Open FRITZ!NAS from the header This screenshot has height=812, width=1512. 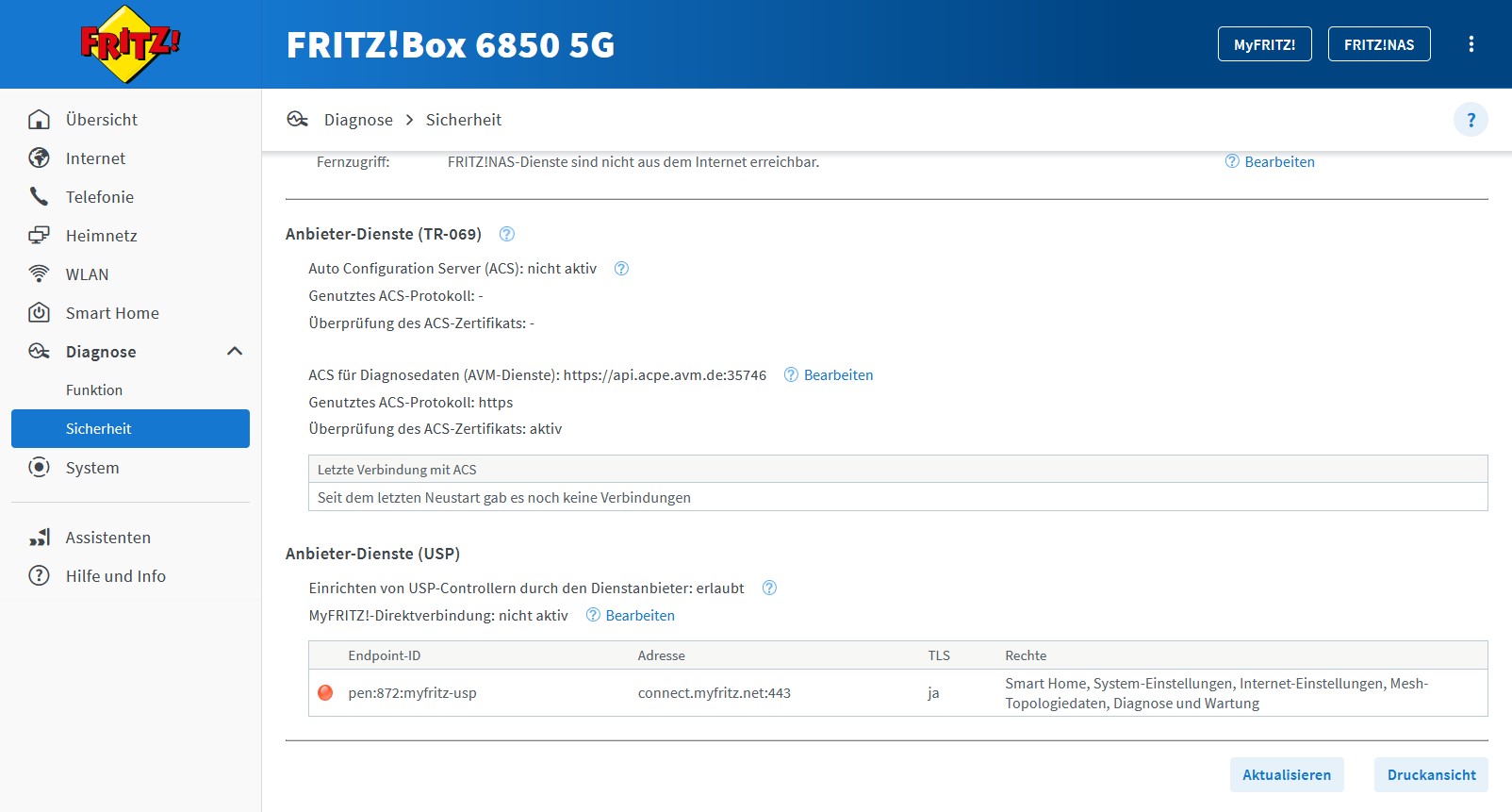(1379, 44)
